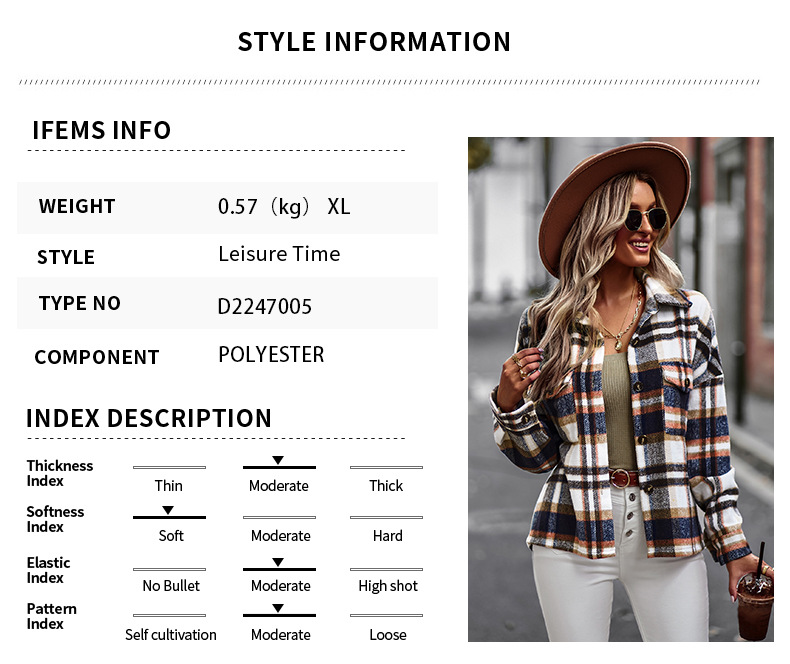The height and width of the screenshot is (664, 790).
Task: Click the Softness Index Soft triangle marker
Action: pos(168,510)
